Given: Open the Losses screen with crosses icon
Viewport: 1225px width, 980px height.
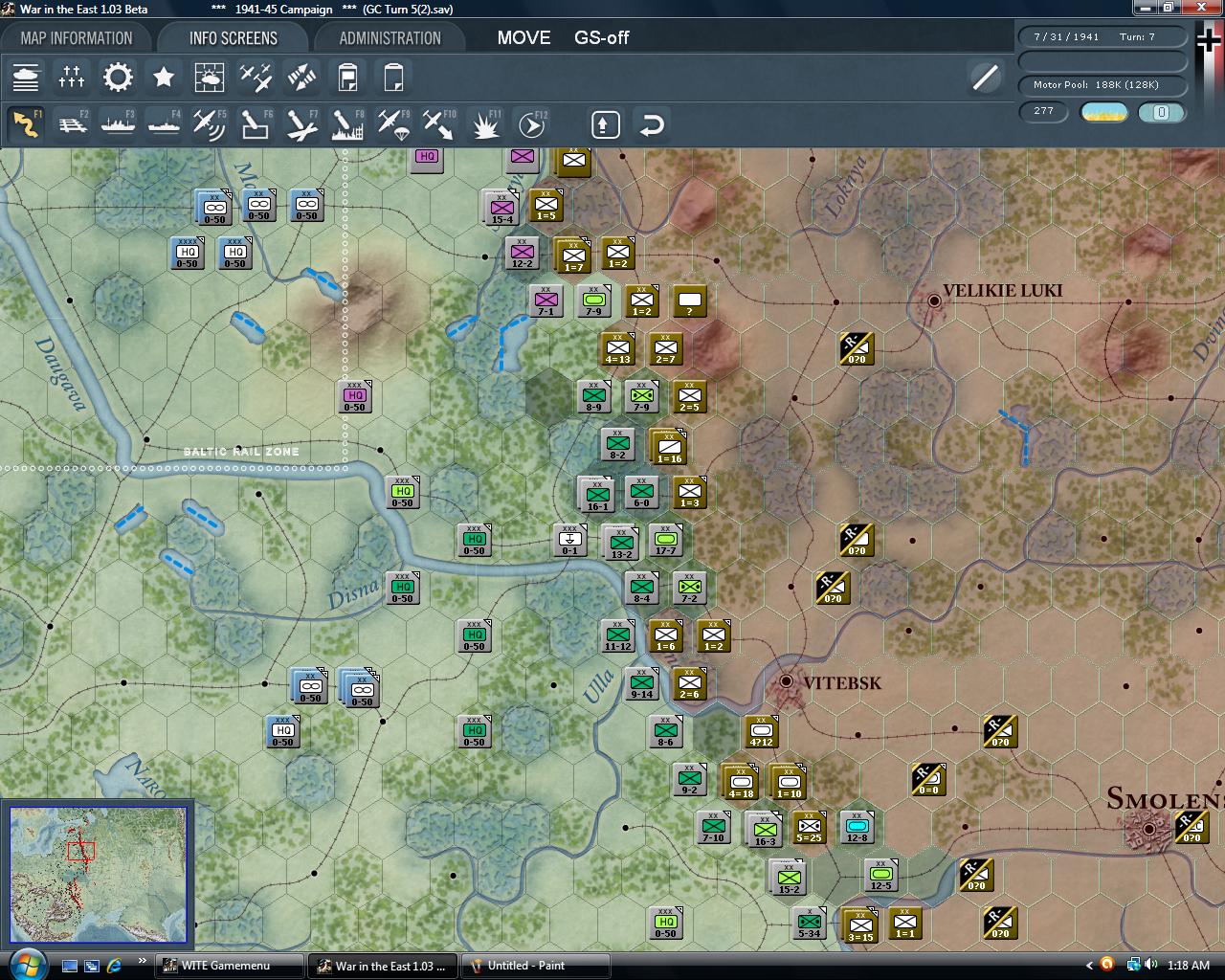Looking at the screenshot, I should (72, 78).
